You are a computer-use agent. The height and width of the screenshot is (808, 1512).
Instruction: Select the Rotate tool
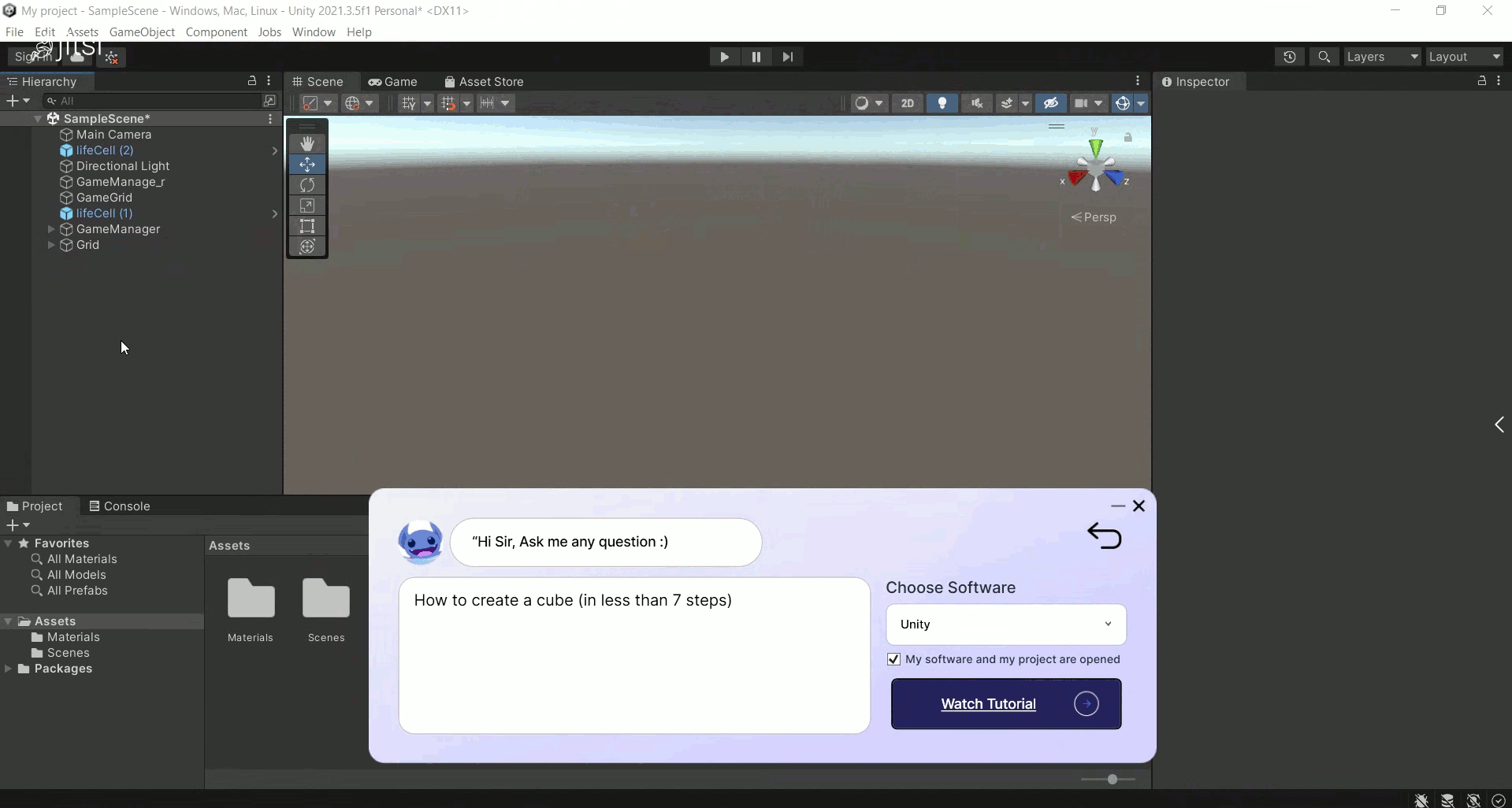pos(307,185)
